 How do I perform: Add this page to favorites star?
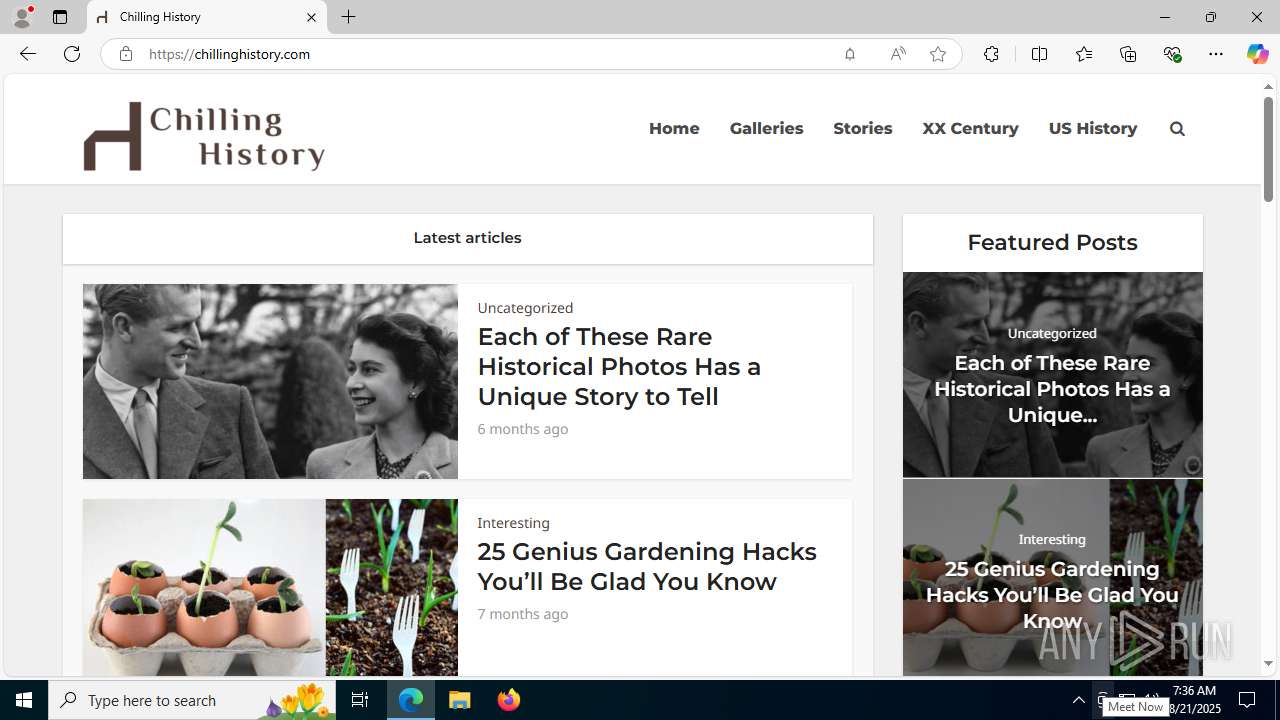pyautogui.click(x=938, y=54)
